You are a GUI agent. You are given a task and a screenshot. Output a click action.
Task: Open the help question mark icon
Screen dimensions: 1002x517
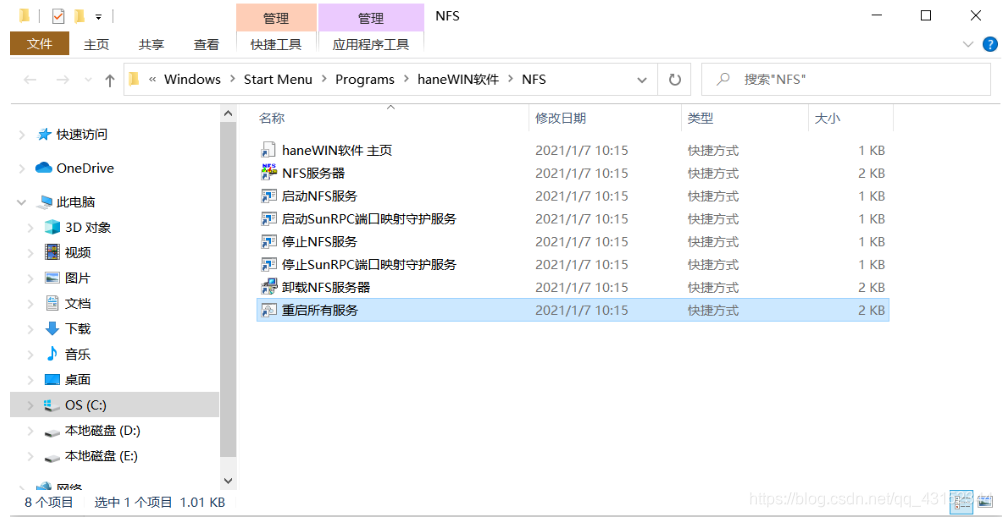(x=989, y=44)
